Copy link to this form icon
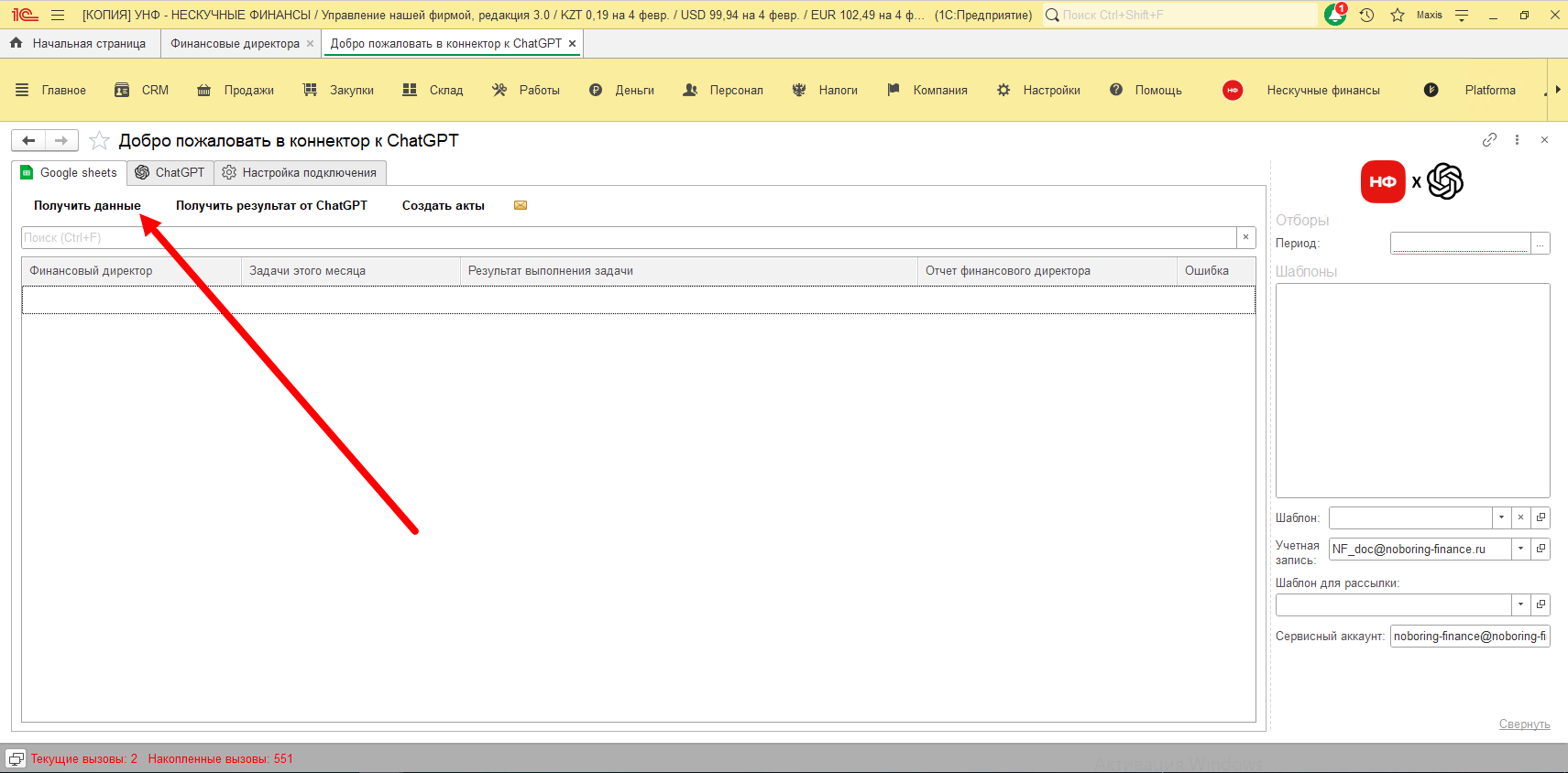 [1489, 140]
